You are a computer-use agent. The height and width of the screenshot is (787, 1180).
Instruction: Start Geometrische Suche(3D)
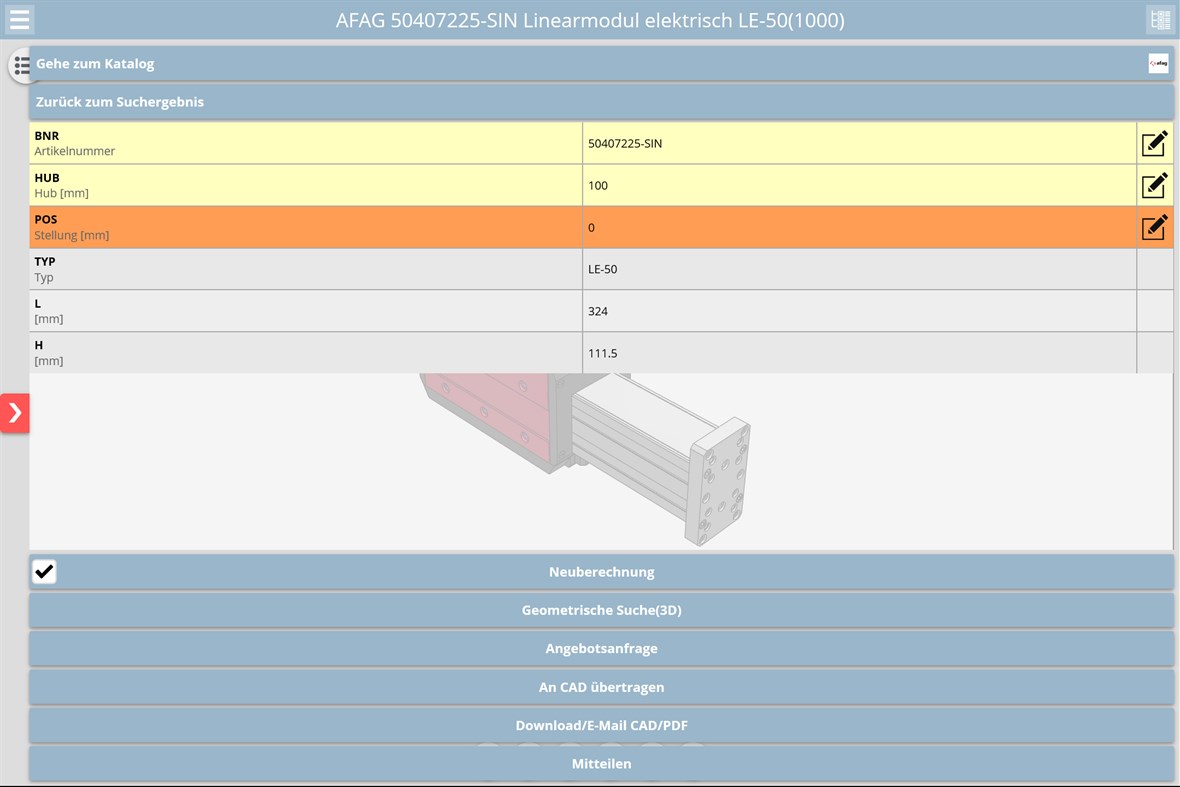[601, 610]
